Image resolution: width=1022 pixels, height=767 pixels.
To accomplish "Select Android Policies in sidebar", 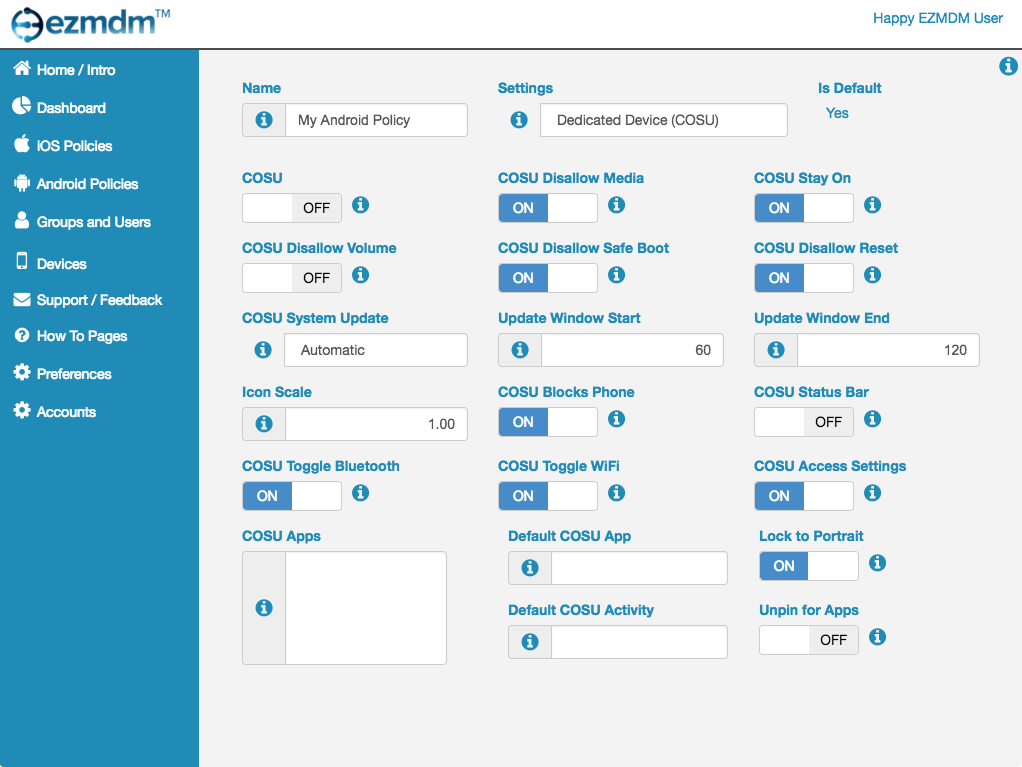I will [76, 184].
